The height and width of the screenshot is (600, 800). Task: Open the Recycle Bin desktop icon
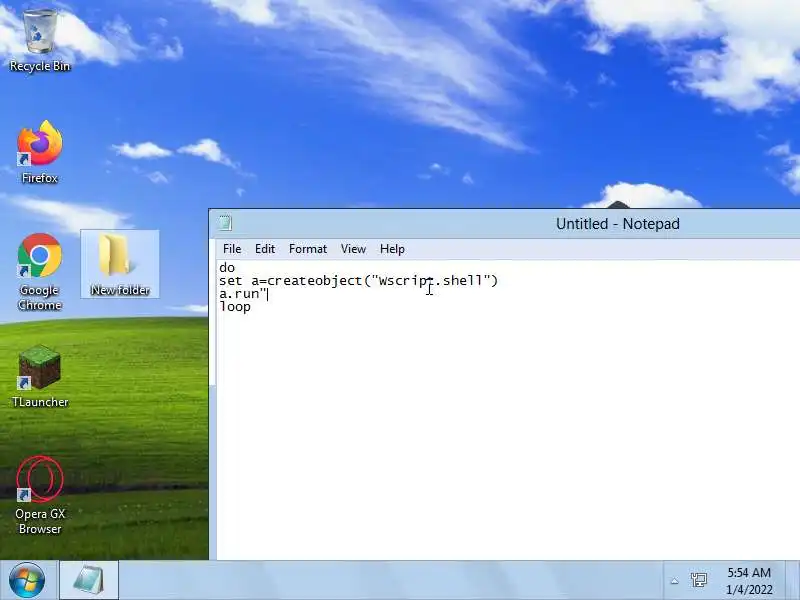40,40
